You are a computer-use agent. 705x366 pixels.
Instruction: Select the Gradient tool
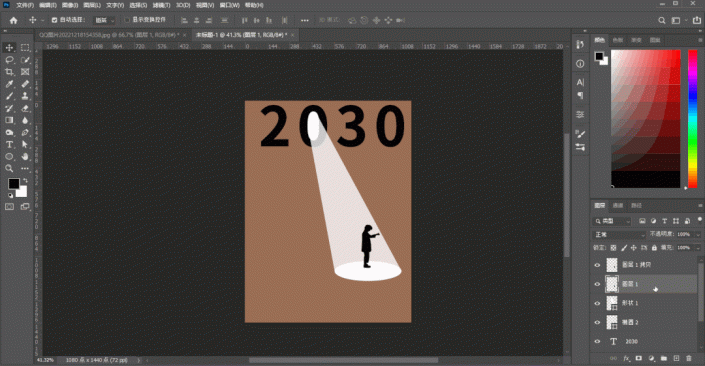[9, 121]
